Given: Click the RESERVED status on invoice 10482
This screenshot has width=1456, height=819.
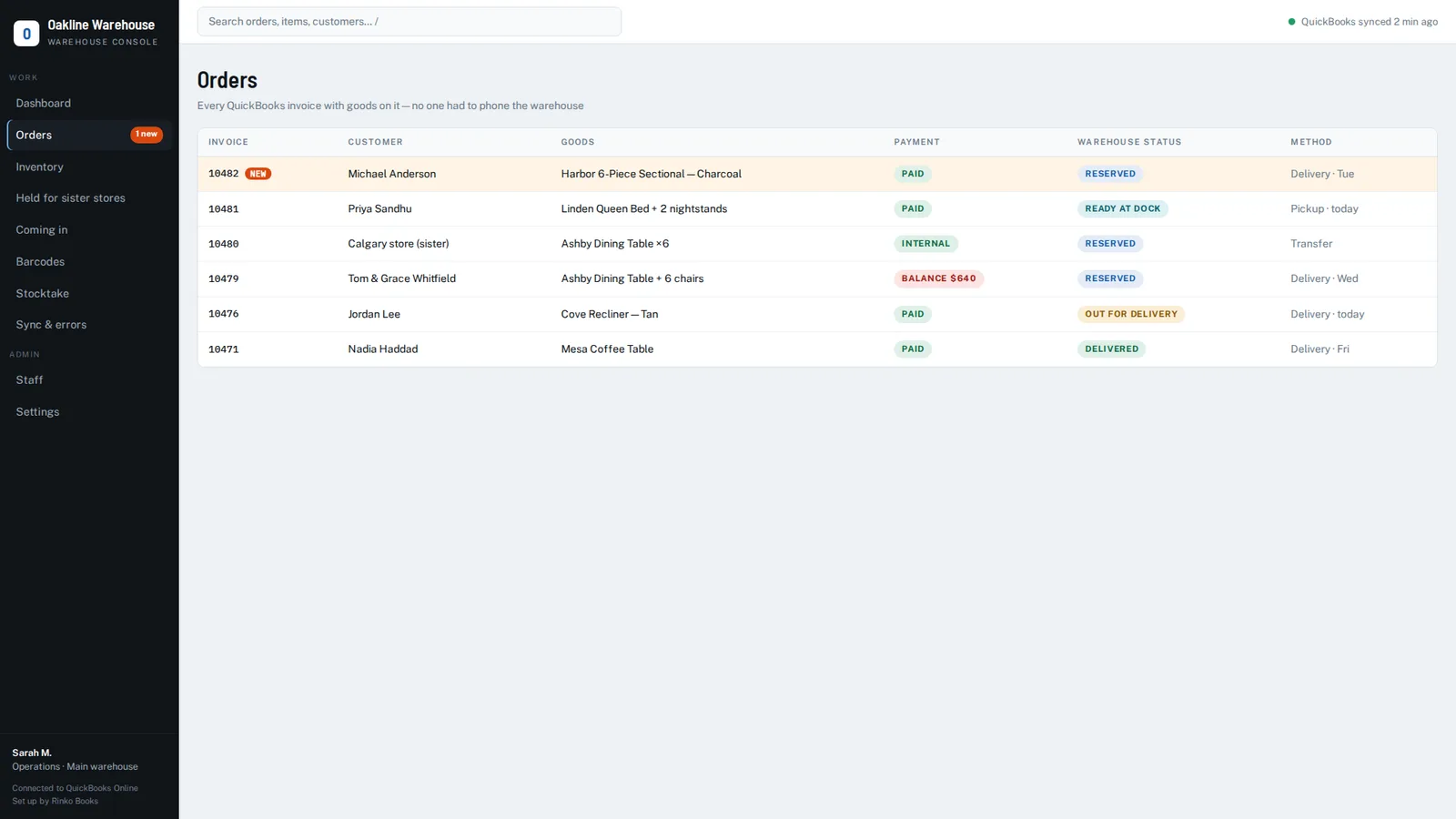Looking at the screenshot, I should [x=1110, y=174].
